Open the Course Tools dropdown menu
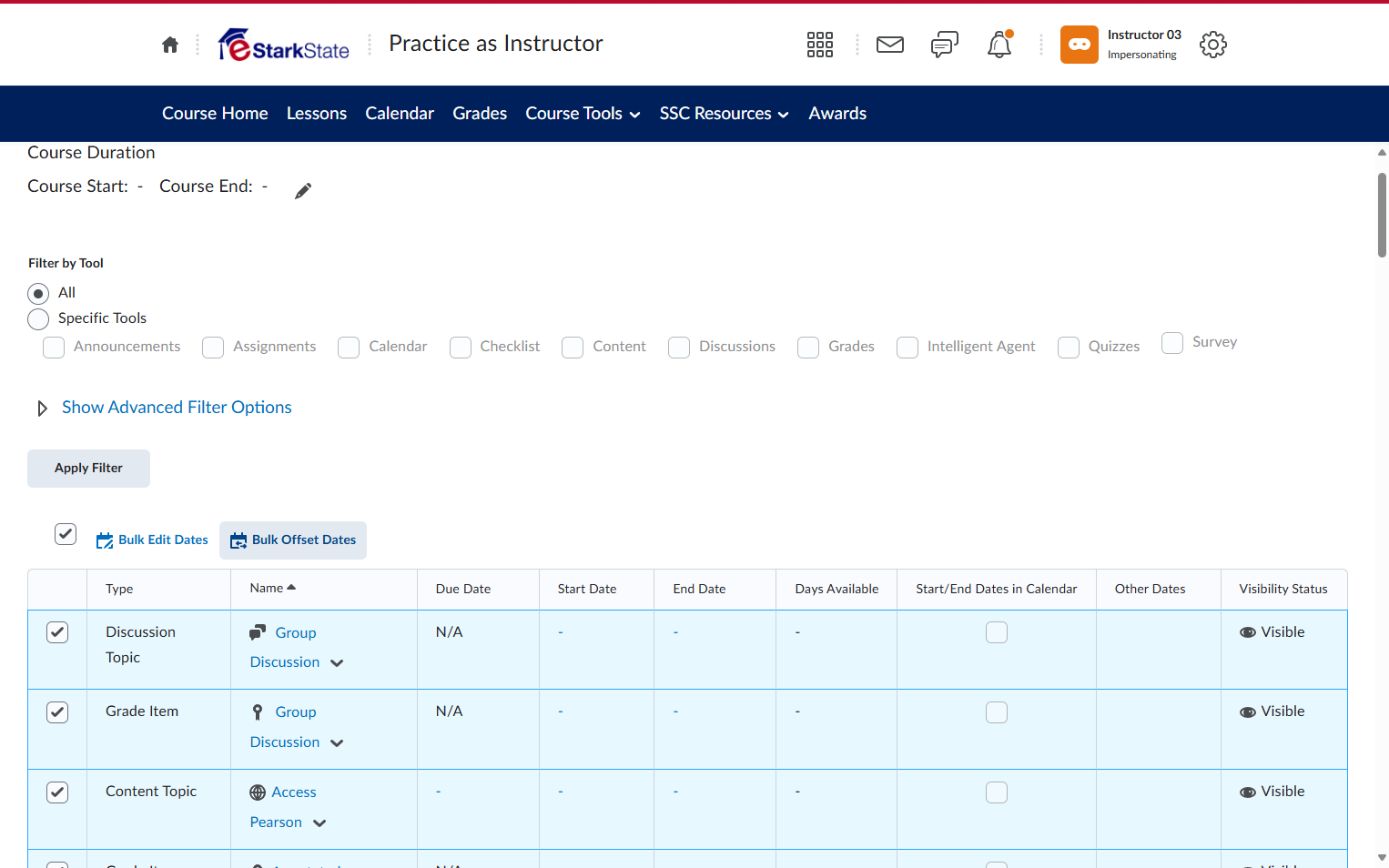The height and width of the screenshot is (868, 1389). pyautogui.click(x=583, y=114)
